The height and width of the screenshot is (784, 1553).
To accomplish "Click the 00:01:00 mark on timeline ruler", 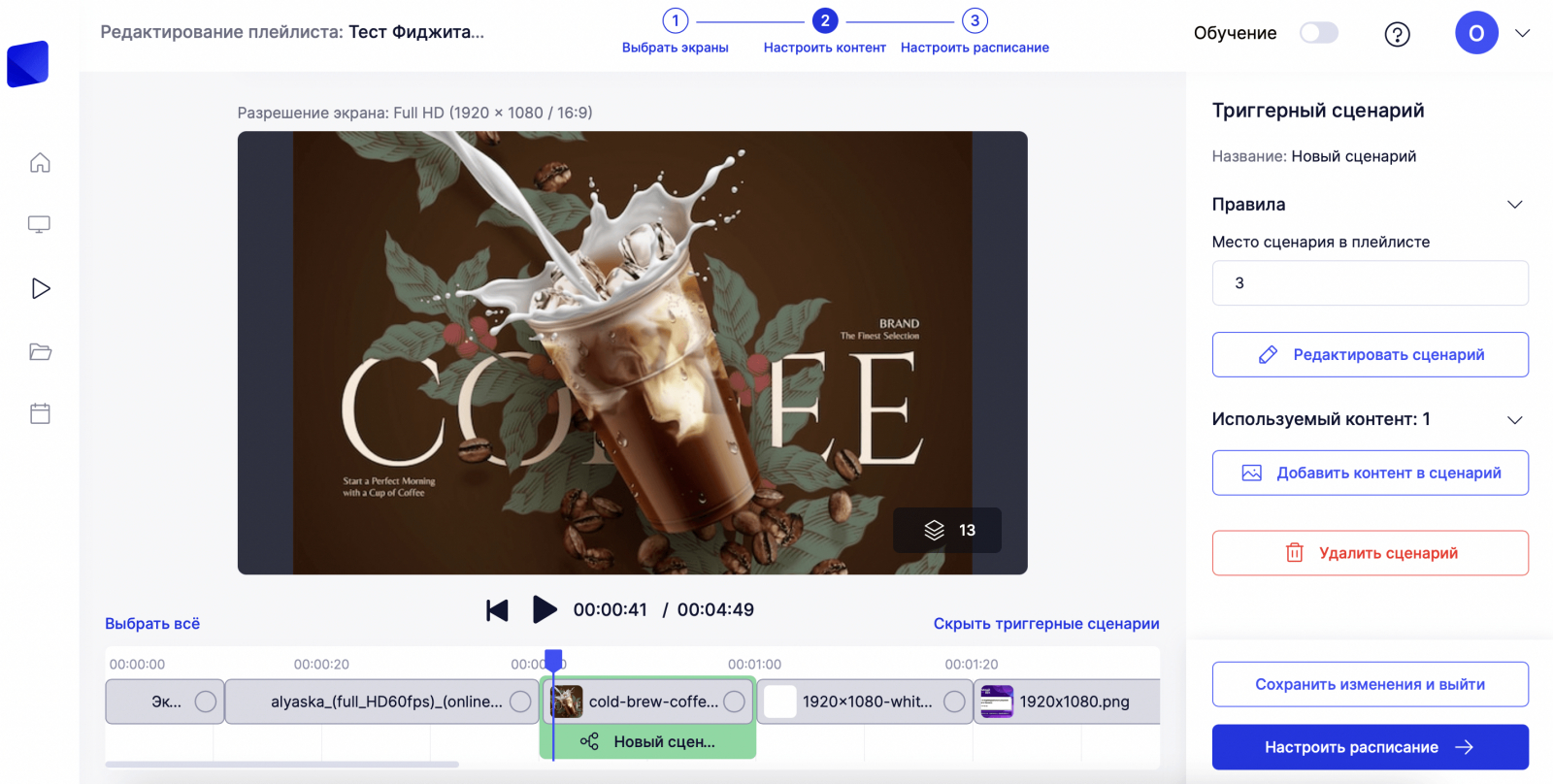I will pyautogui.click(x=754, y=665).
